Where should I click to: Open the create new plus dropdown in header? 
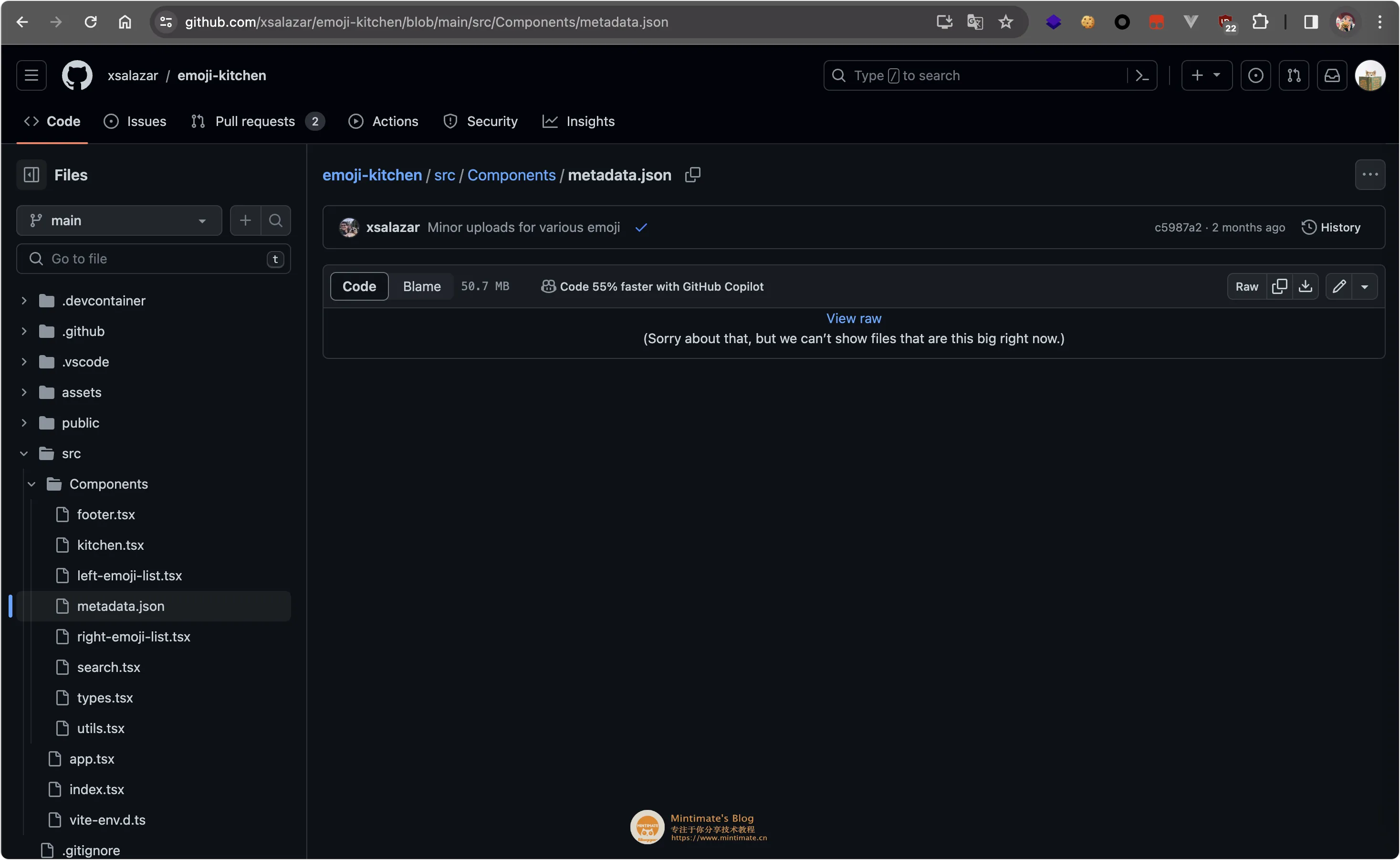point(1207,75)
